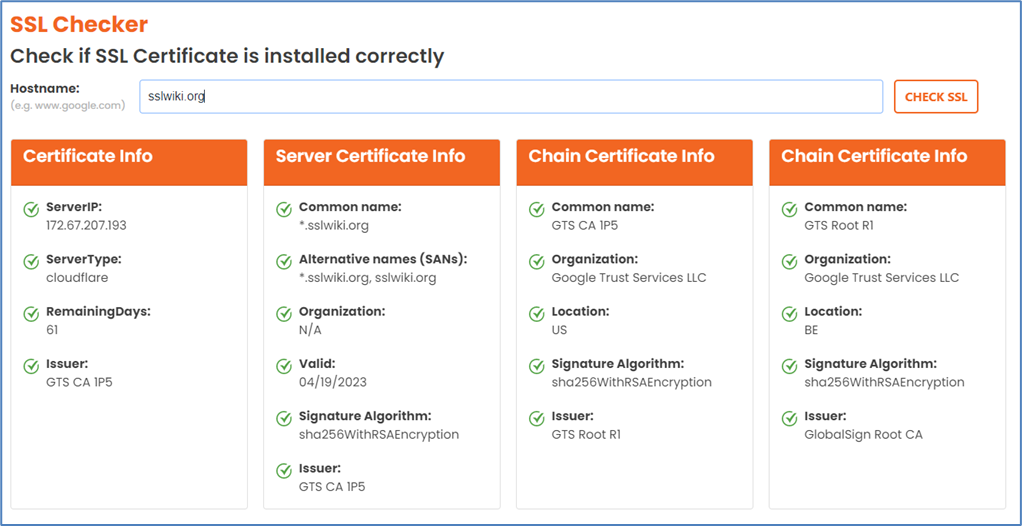Click the Location value US

click(x=559, y=330)
